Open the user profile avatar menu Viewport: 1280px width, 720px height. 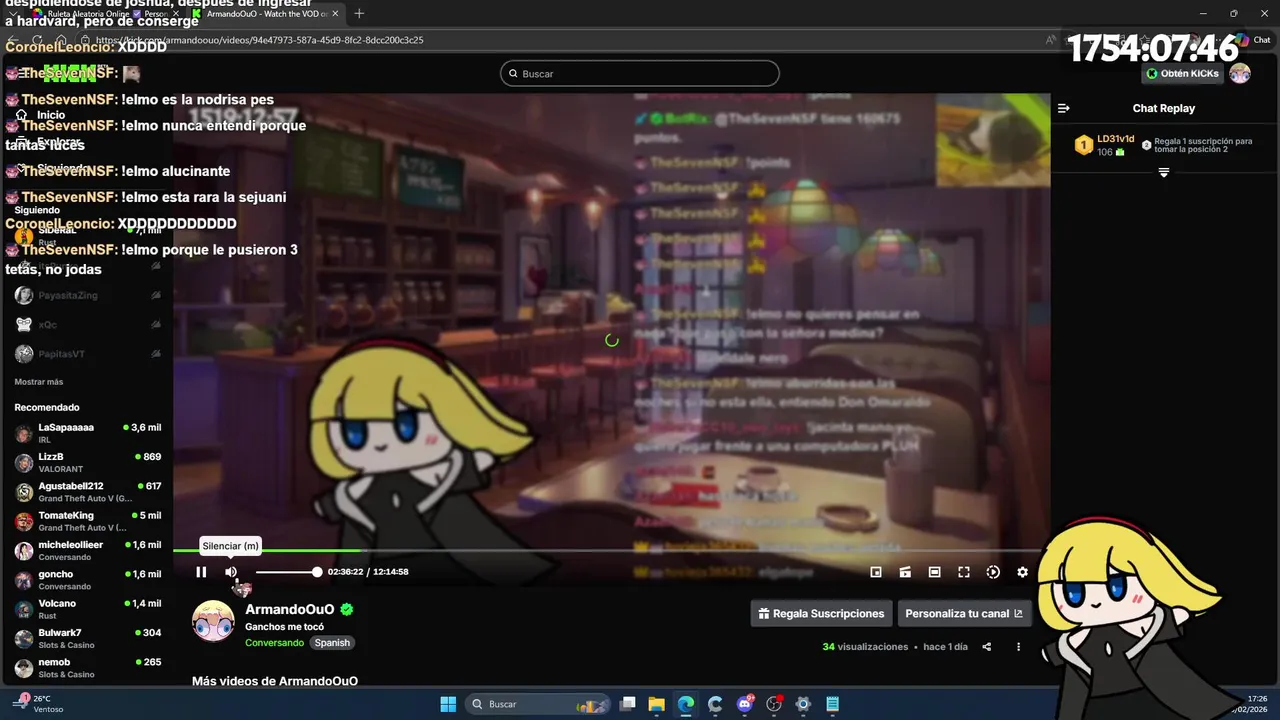tap(1240, 73)
